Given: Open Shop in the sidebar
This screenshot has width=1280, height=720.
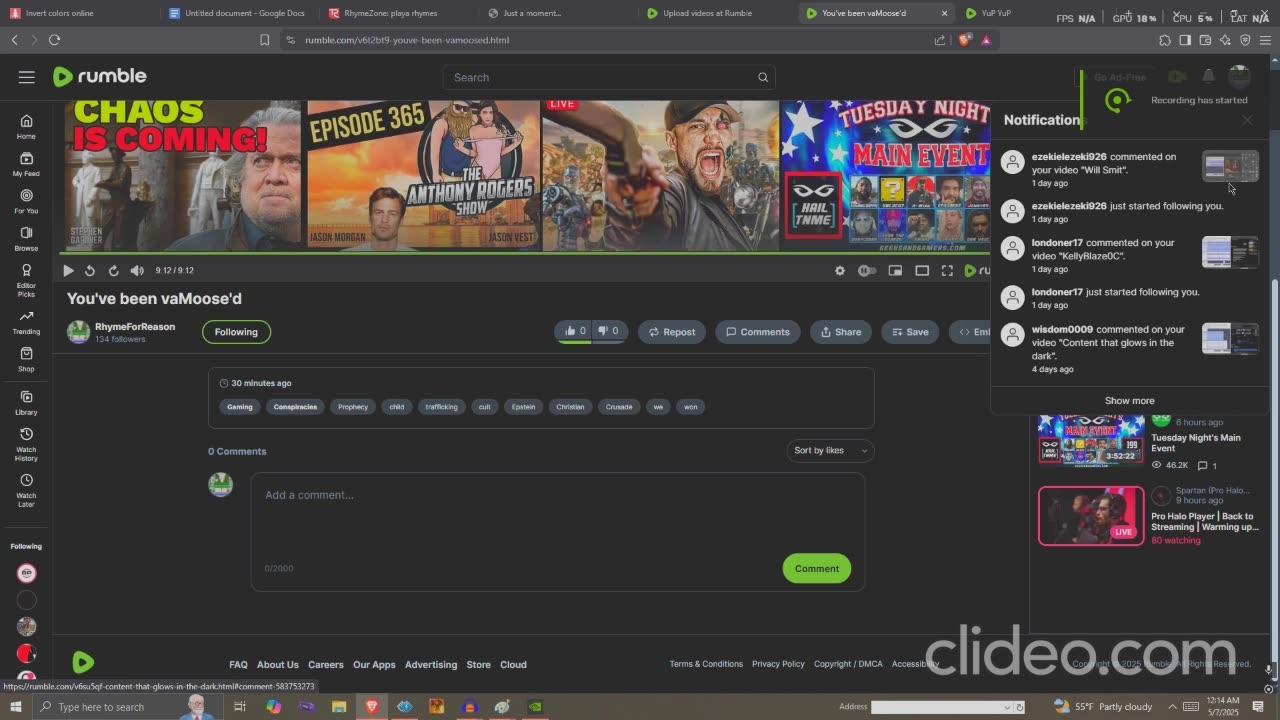Looking at the screenshot, I should (x=26, y=360).
